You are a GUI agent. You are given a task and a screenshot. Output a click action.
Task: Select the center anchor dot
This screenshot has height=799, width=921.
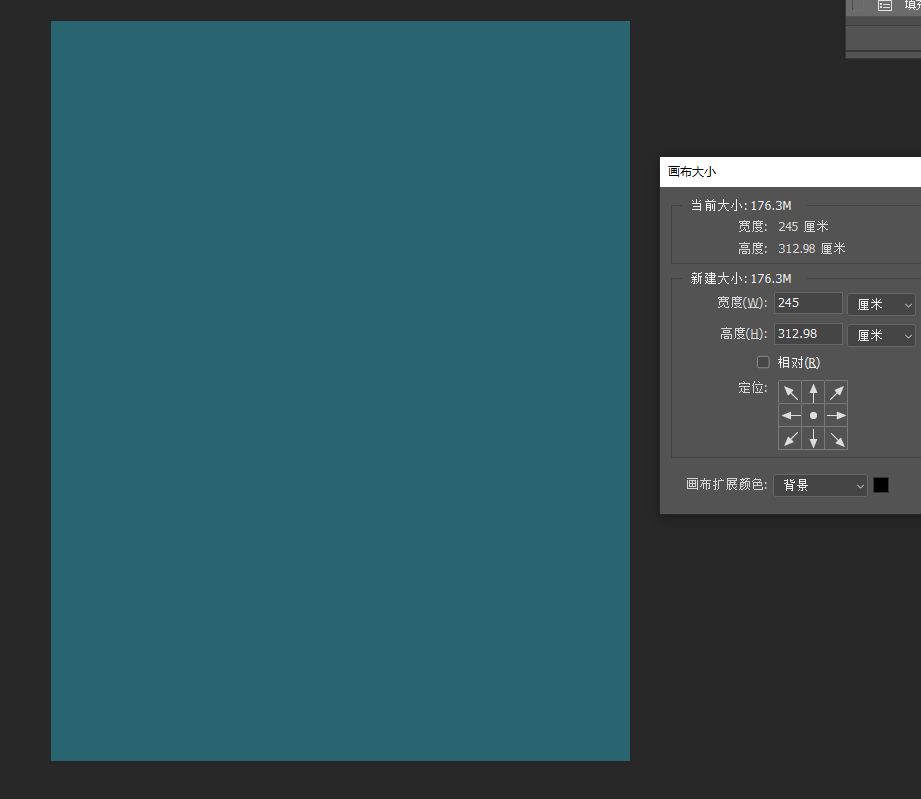tap(813, 415)
